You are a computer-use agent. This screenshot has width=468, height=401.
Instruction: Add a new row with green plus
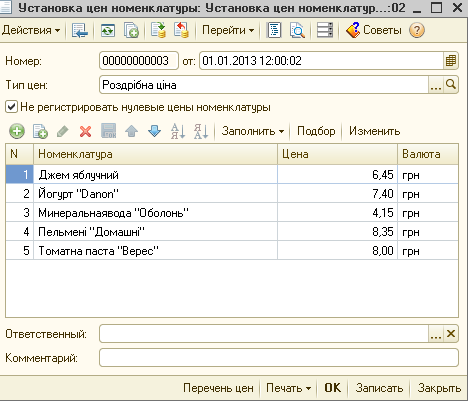coord(17,131)
